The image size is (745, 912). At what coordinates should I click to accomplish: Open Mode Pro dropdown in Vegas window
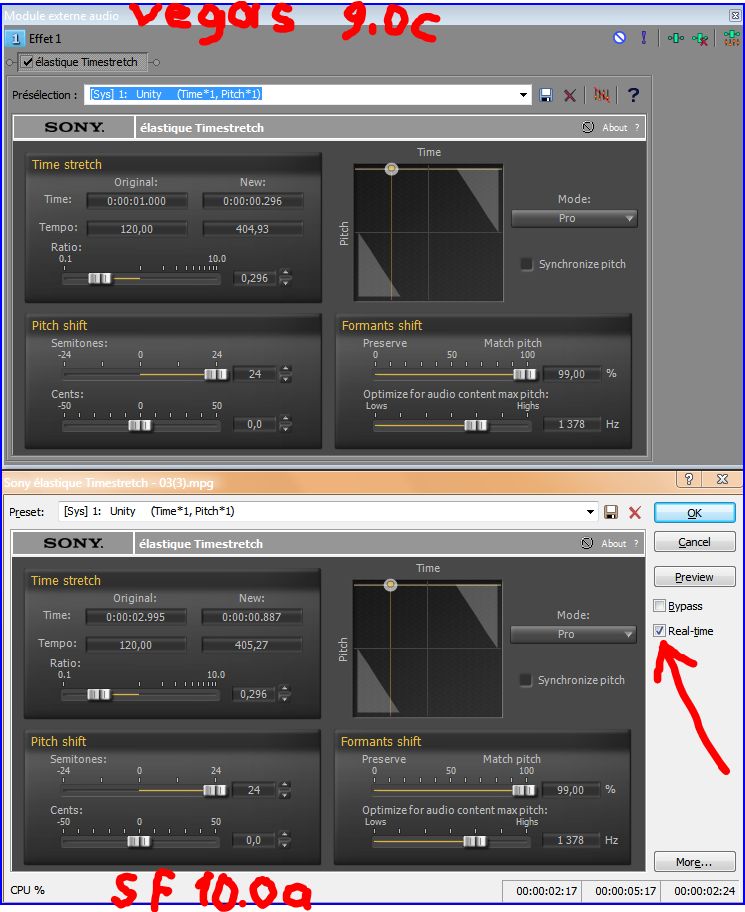pyautogui.click(x=574, y=219)
